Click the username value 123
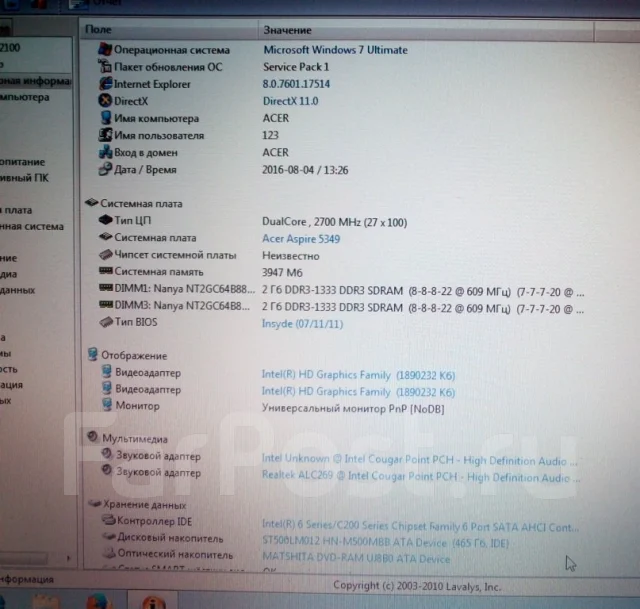 [270, 135]
